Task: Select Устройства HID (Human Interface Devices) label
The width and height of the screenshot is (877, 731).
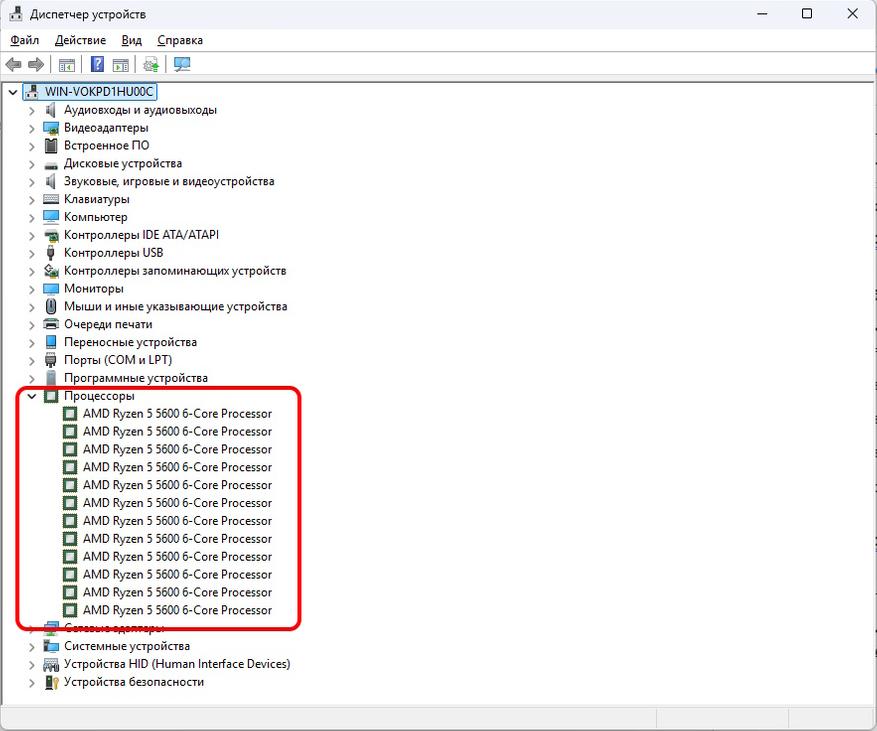Action: click(177, 664)
